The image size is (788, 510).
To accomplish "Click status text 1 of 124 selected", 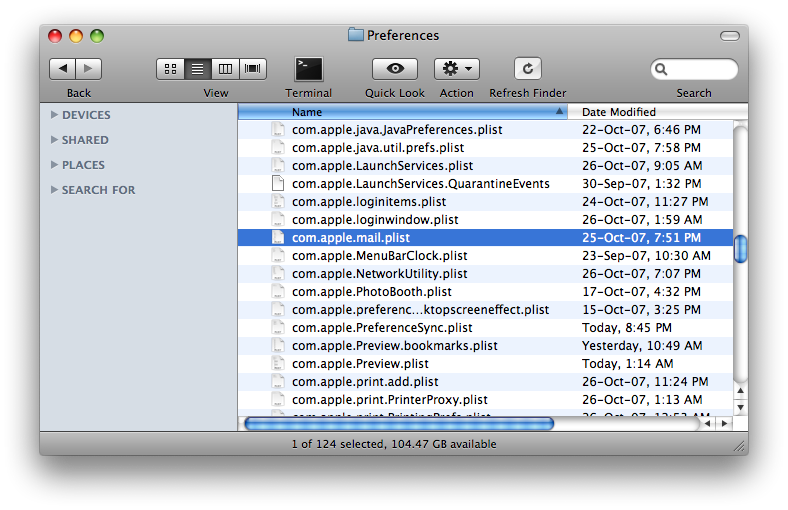I will click(x=338, y=444).
